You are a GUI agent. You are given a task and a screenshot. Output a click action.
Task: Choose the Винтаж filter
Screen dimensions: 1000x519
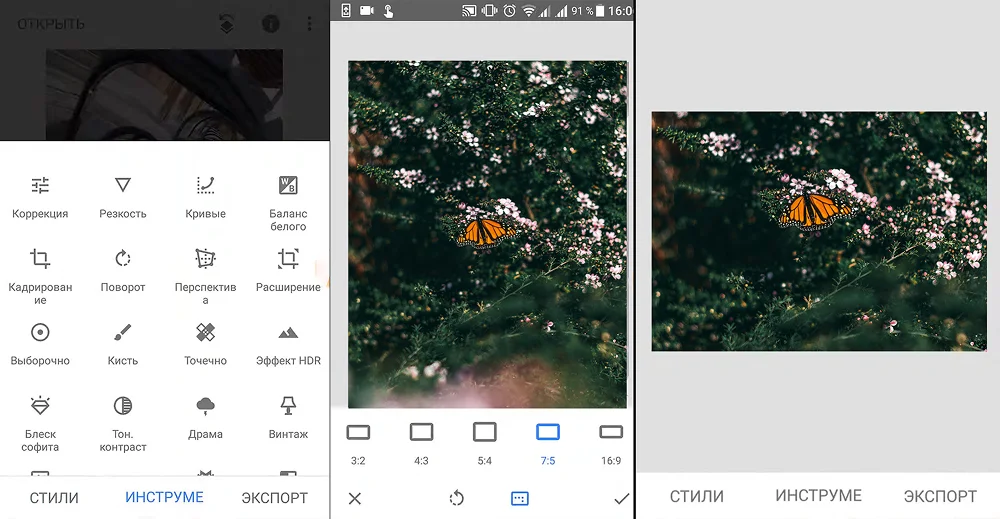(288, 418)
